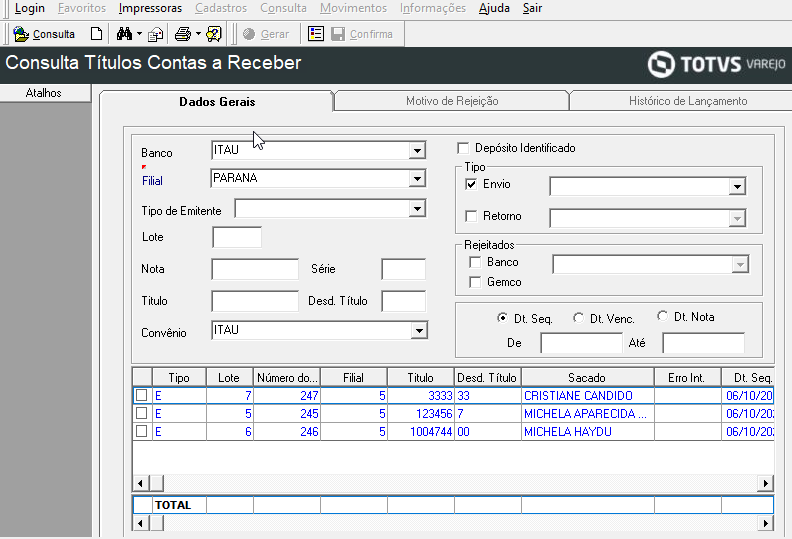
Task: Click the color list legend icon
Action: point(316,34)
